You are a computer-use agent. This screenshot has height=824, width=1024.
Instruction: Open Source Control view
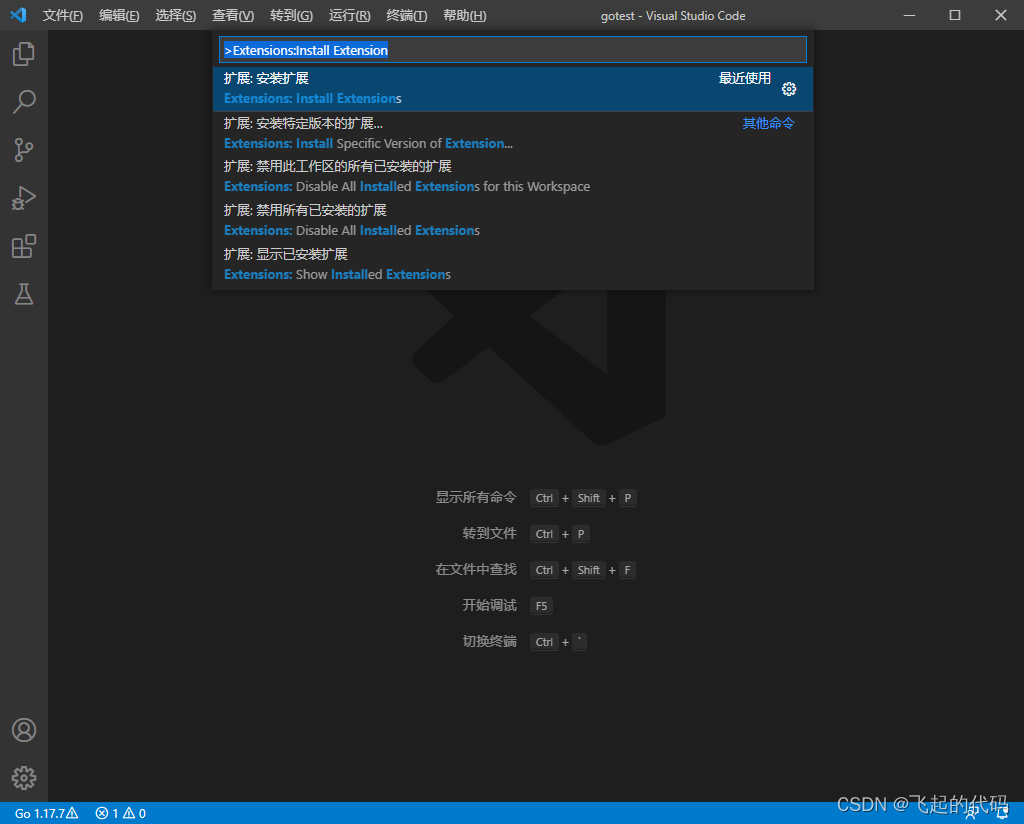pyautogui.click(x=24, y=150)
